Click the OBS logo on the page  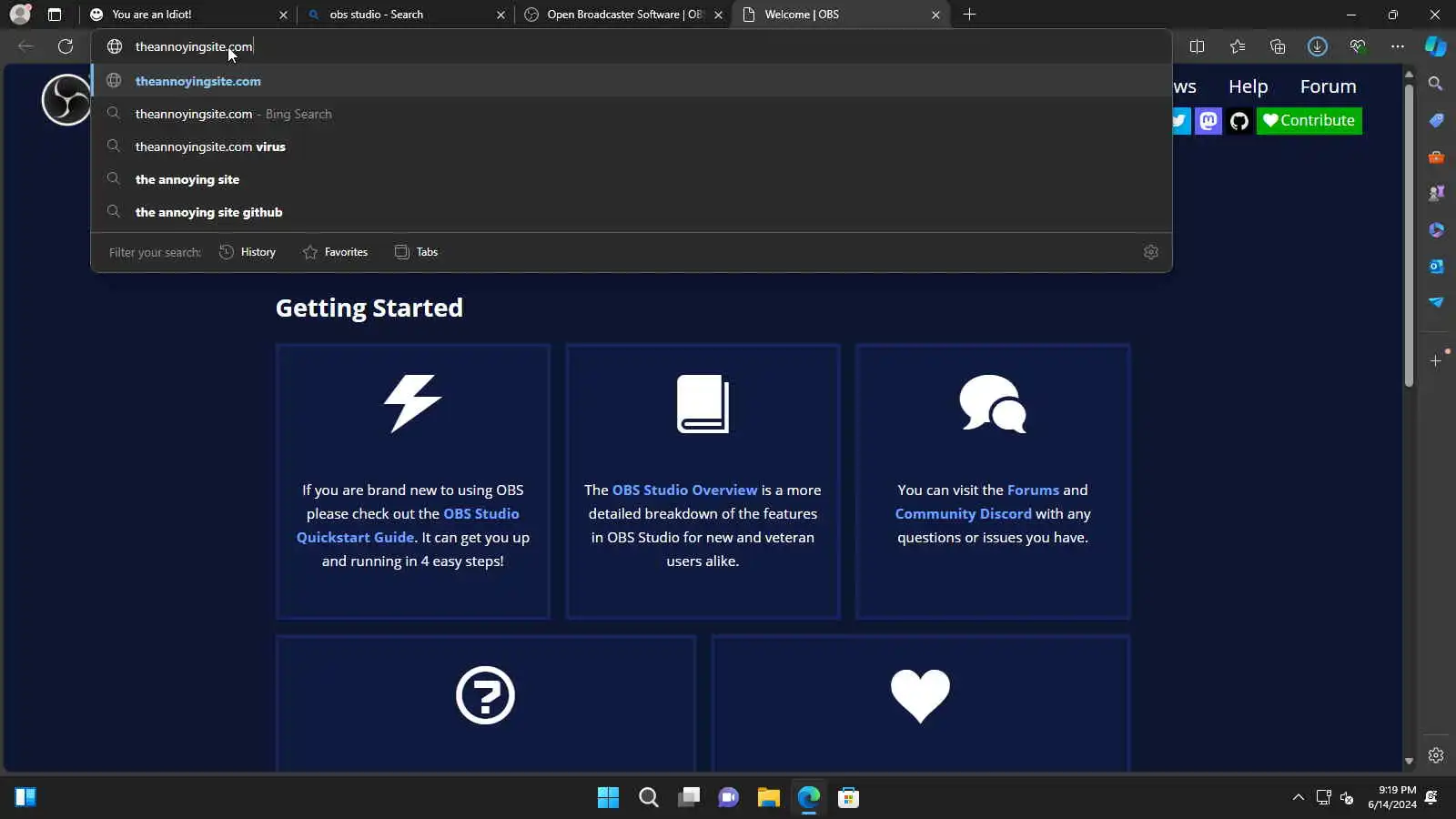pos(66,99)
